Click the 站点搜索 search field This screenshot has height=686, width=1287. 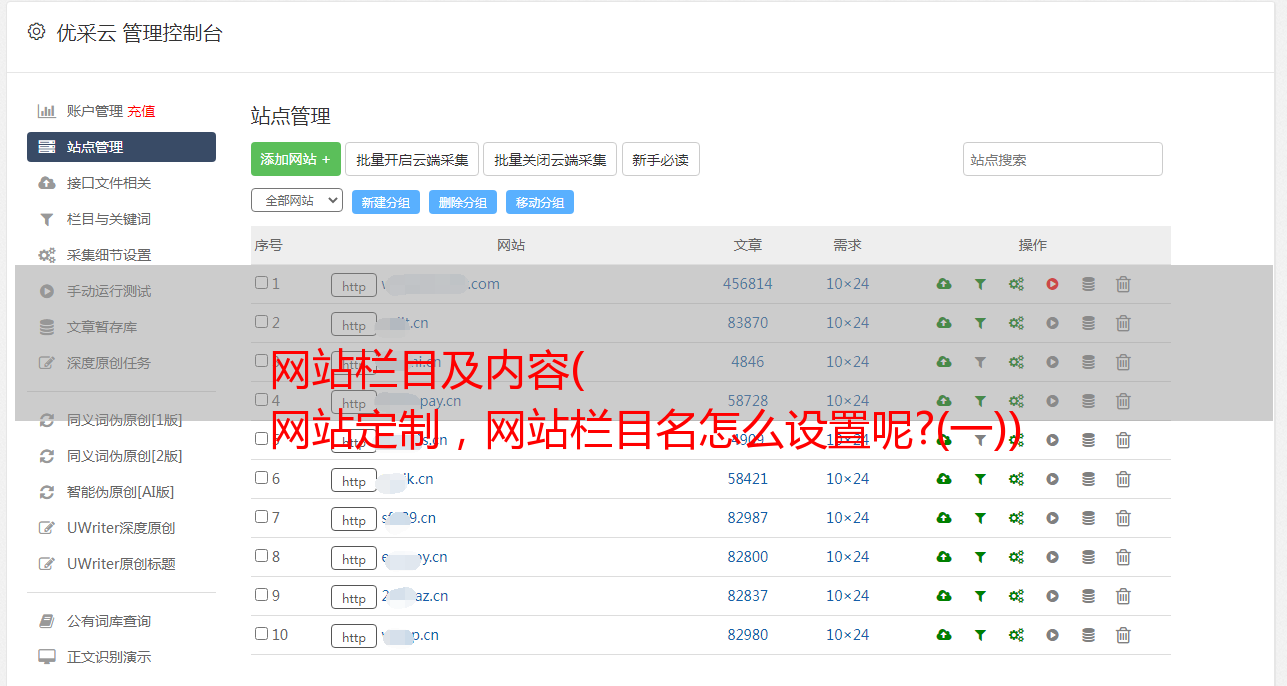(x=1062, y=159)
